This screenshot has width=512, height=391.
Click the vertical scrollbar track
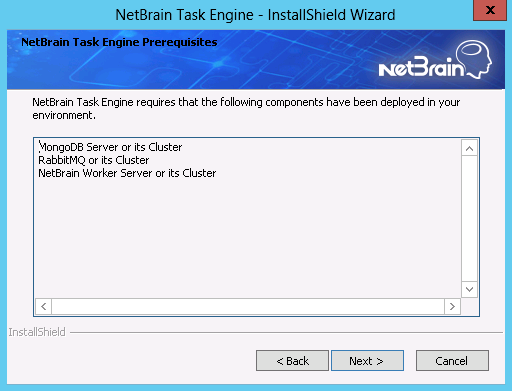click(x=469, y=219)
